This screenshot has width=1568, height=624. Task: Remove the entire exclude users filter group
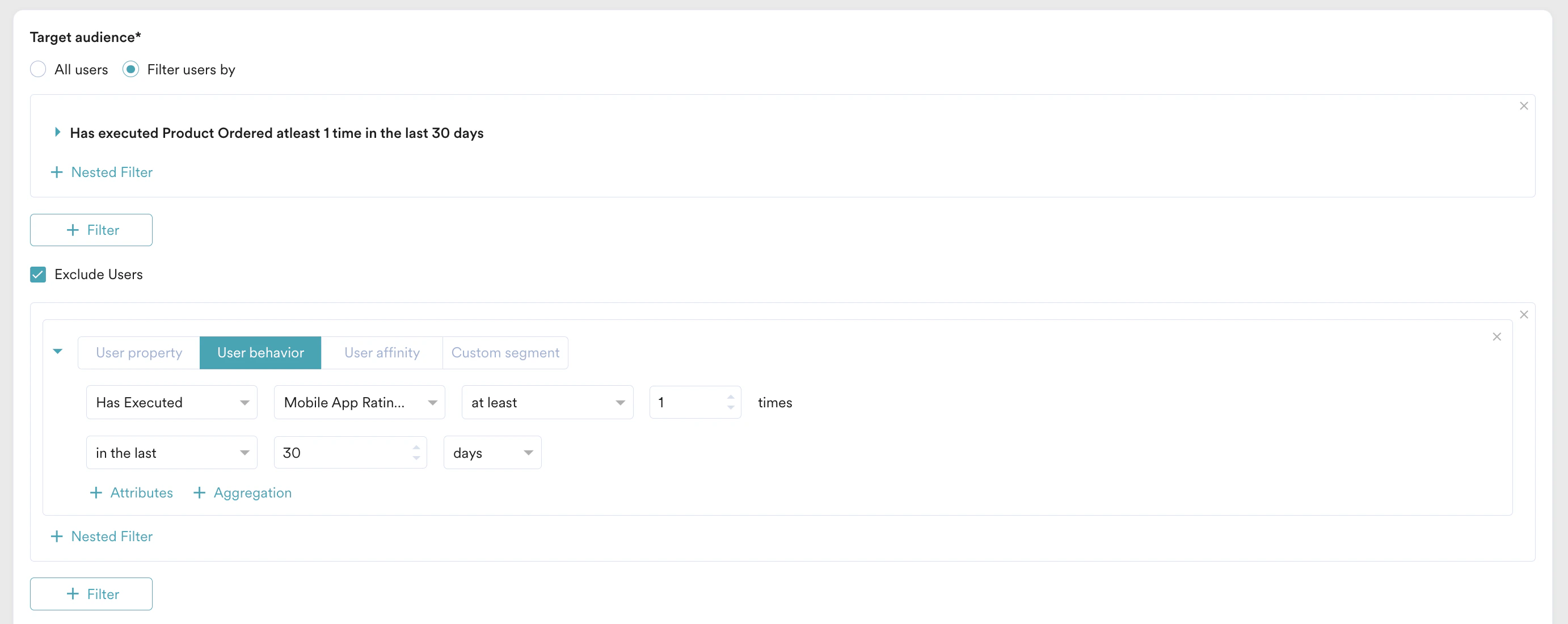click(1524, 314)
